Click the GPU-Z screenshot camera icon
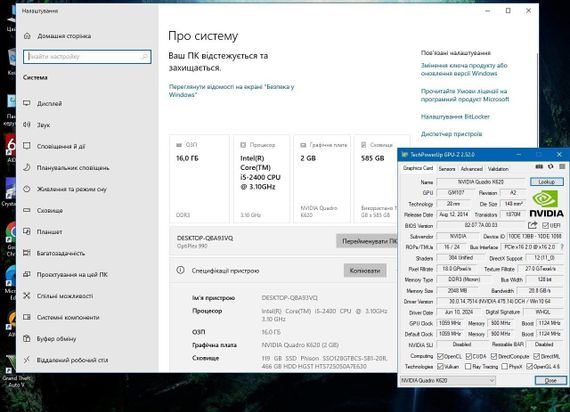Image resolution: width=570 pixels, height=412 pixels. (x=539, y=167)
